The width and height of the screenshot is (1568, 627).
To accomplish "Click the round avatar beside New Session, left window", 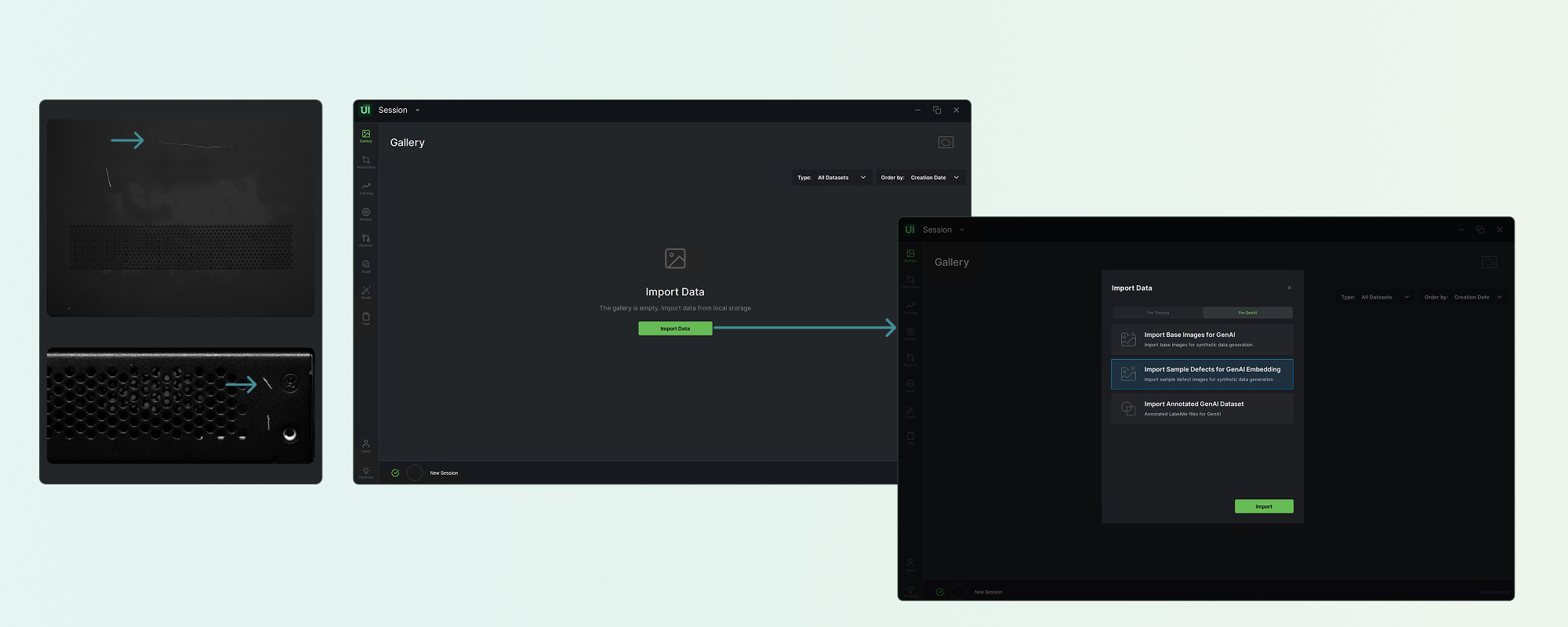I will [x=415, y=473].
